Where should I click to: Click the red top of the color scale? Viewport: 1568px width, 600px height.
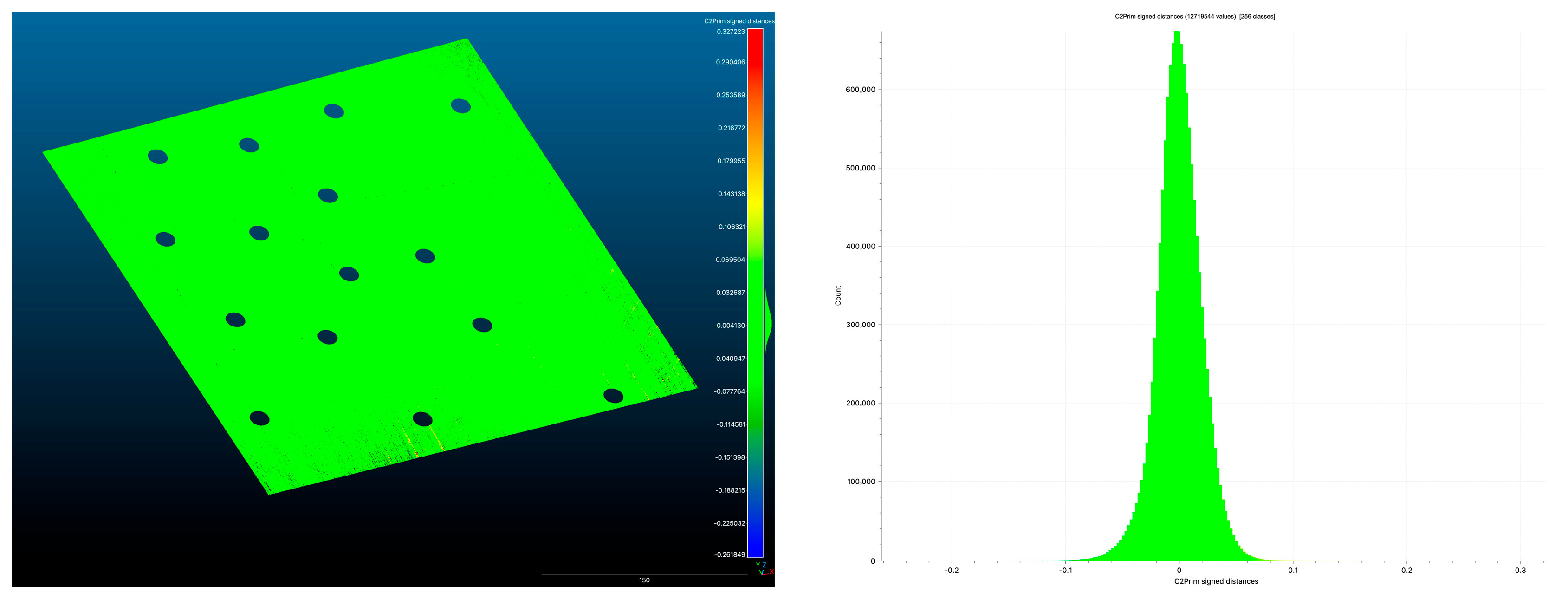[755, 37]
